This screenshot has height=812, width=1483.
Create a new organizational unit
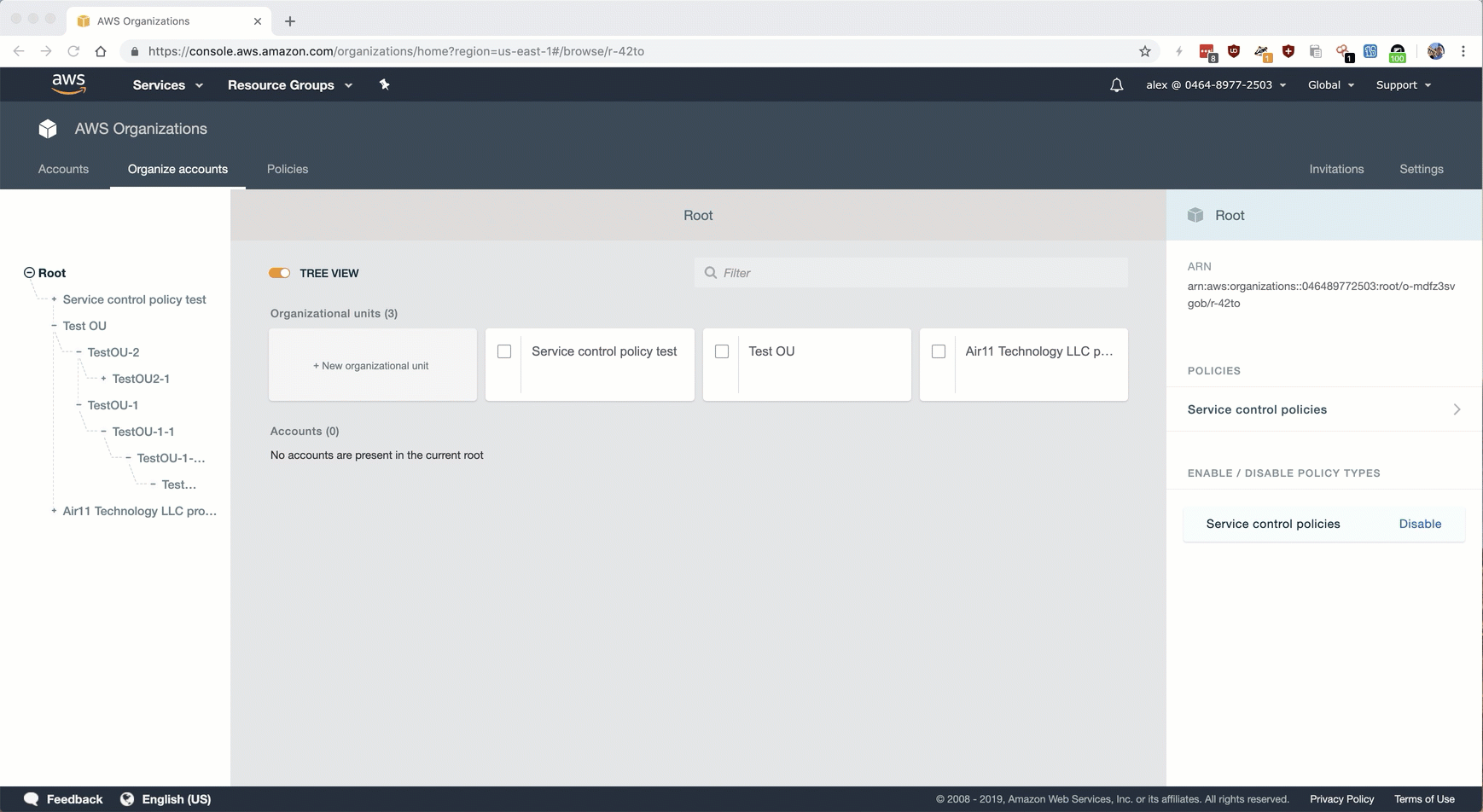372,364
